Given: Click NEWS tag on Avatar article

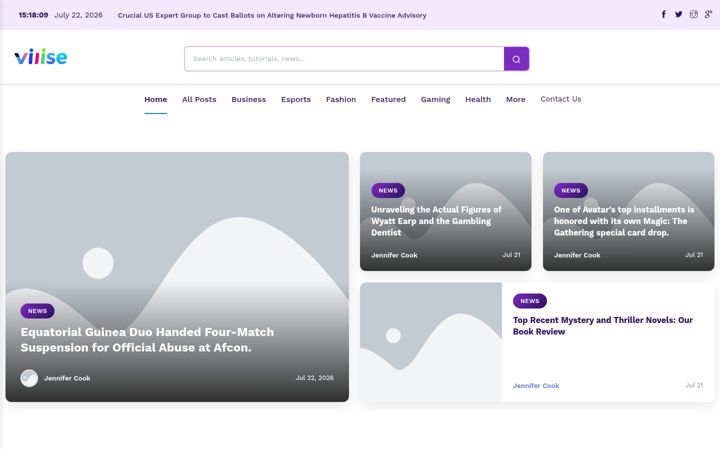Looking at the screenshot, I should coord(571,190).
